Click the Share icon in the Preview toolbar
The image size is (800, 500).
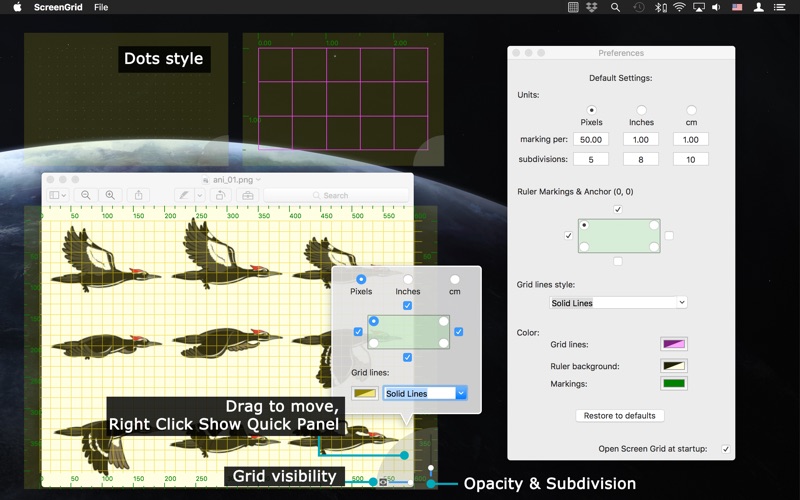(x=138, y=195)
